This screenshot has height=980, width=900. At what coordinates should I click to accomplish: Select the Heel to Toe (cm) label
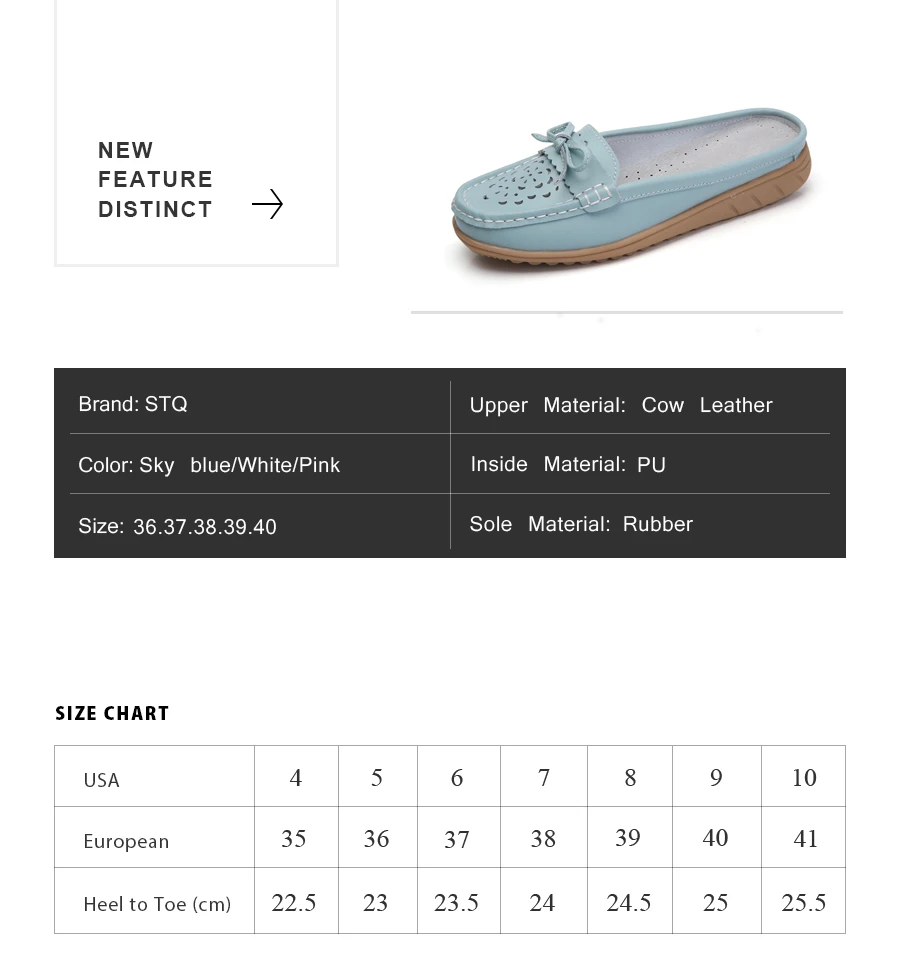click(x=157, y=904)
